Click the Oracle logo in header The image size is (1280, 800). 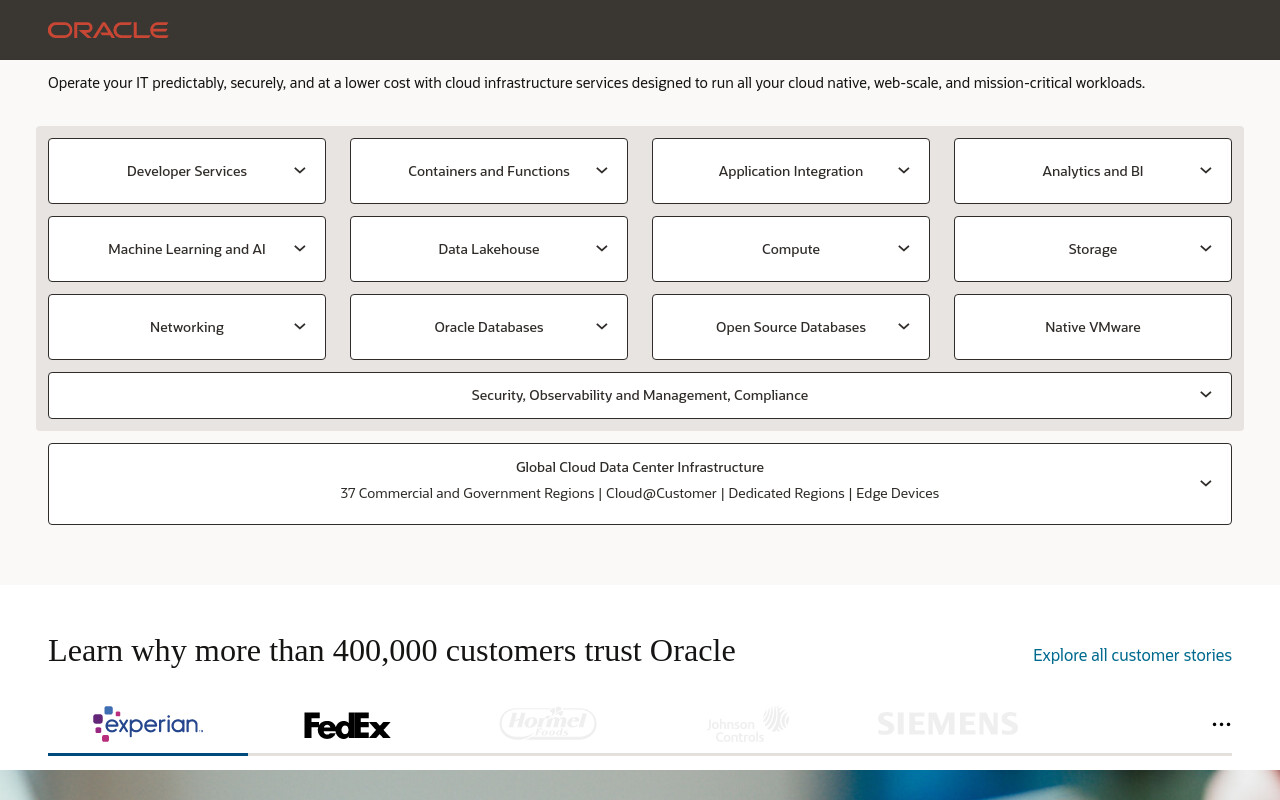[x=108, y=30]
